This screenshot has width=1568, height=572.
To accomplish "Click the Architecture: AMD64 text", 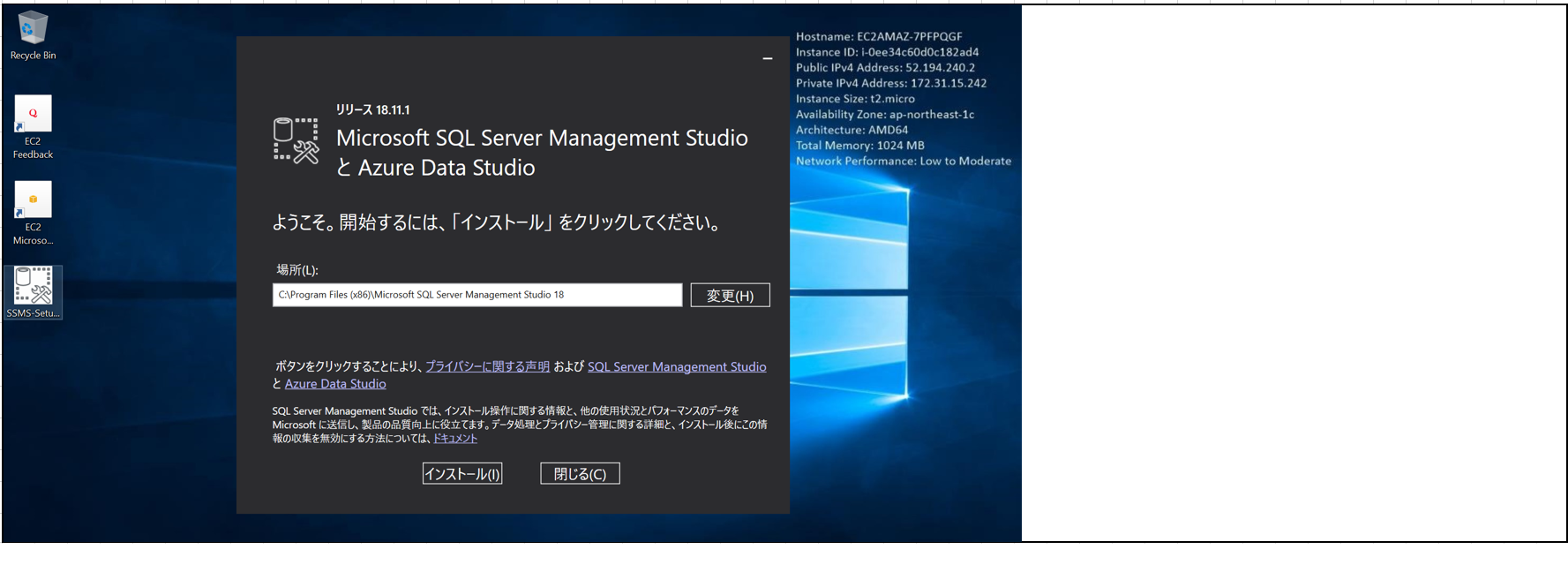I will [852, 130].
